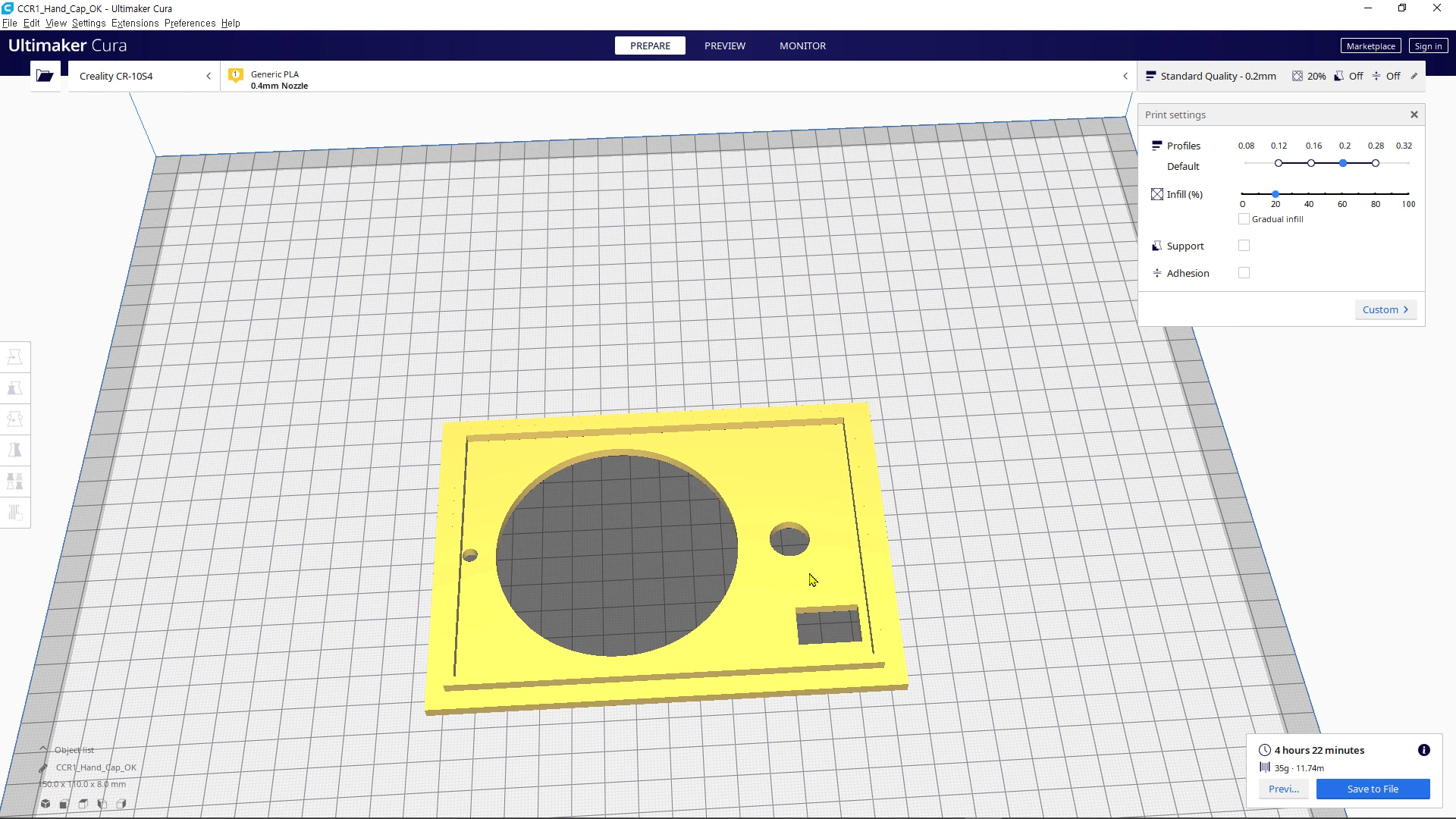Viewport: 1456px width, 819px height.
Task: Enable the Gradual infill checkbox
Action: [x=1244, y=219]
